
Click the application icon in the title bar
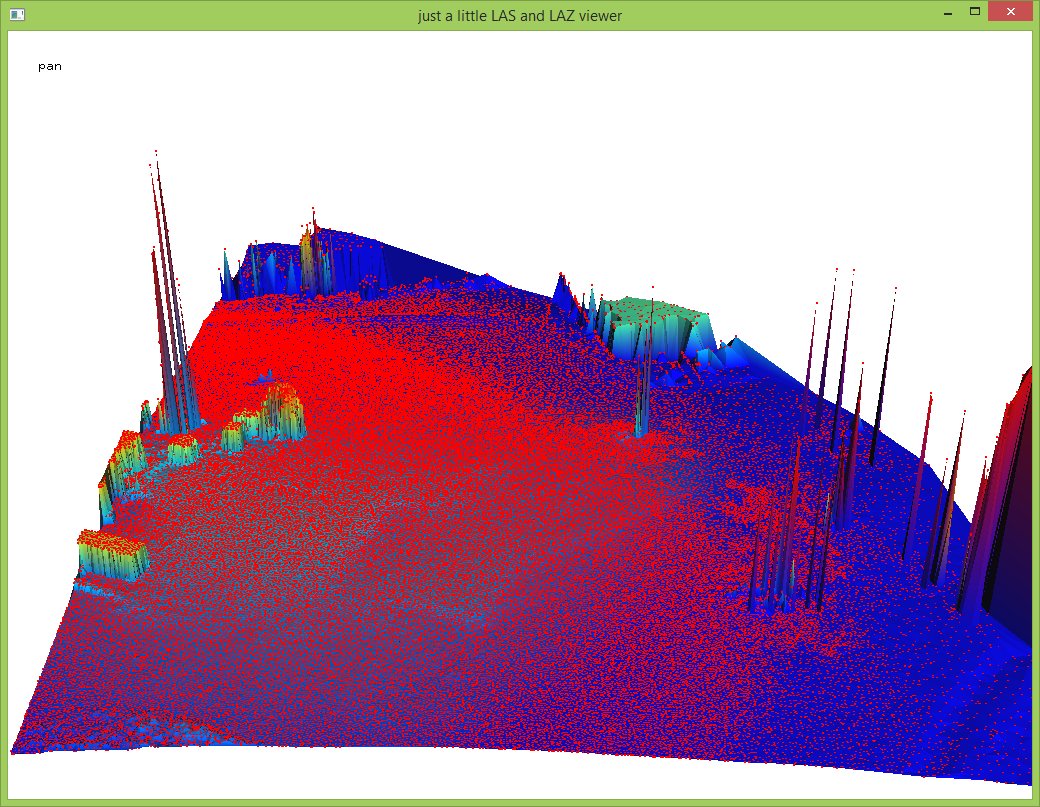17,15
